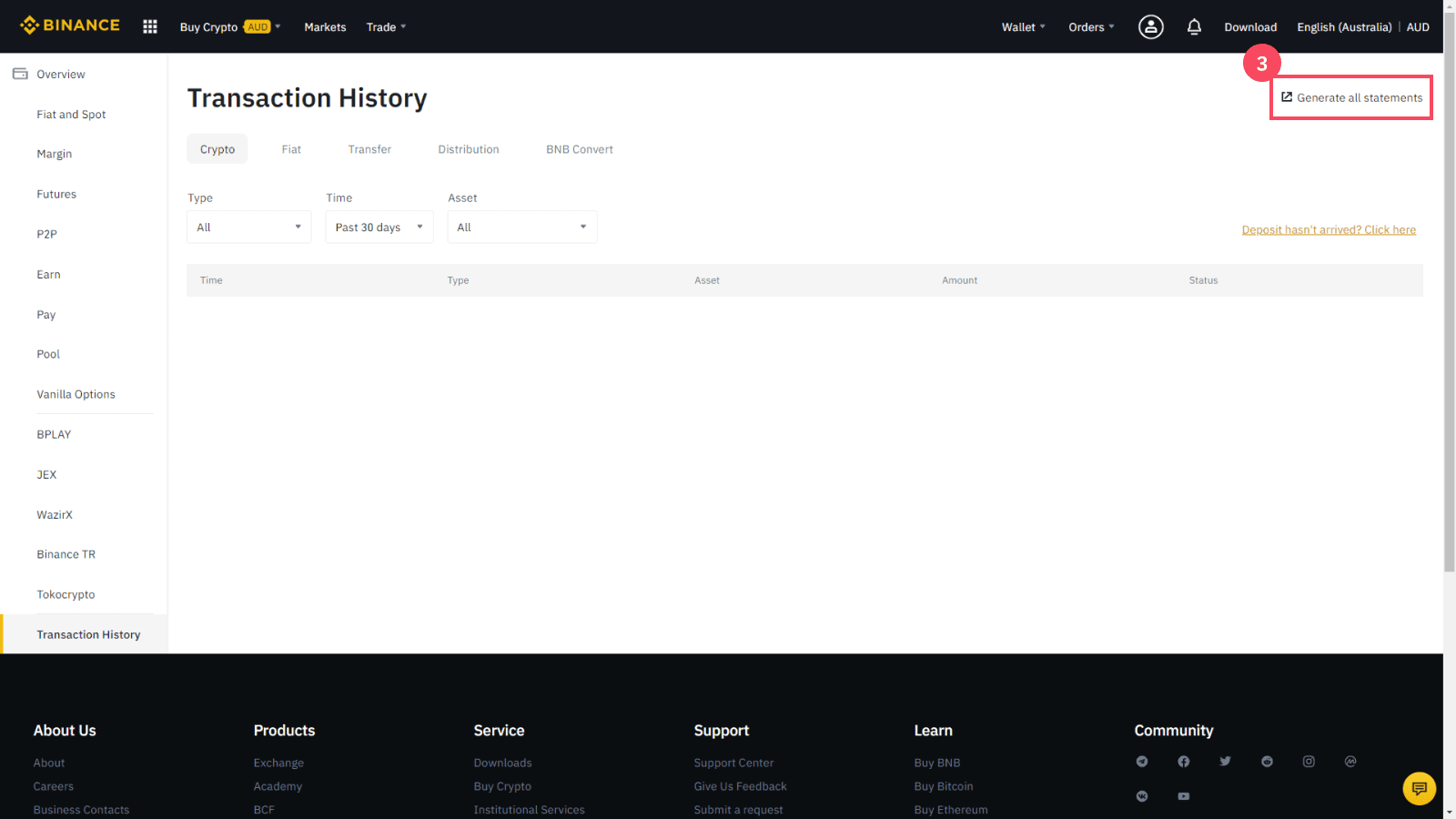Screen dimensions: 1456x819
Task: Open the apps grid menu icon
Action: (150, 26)
